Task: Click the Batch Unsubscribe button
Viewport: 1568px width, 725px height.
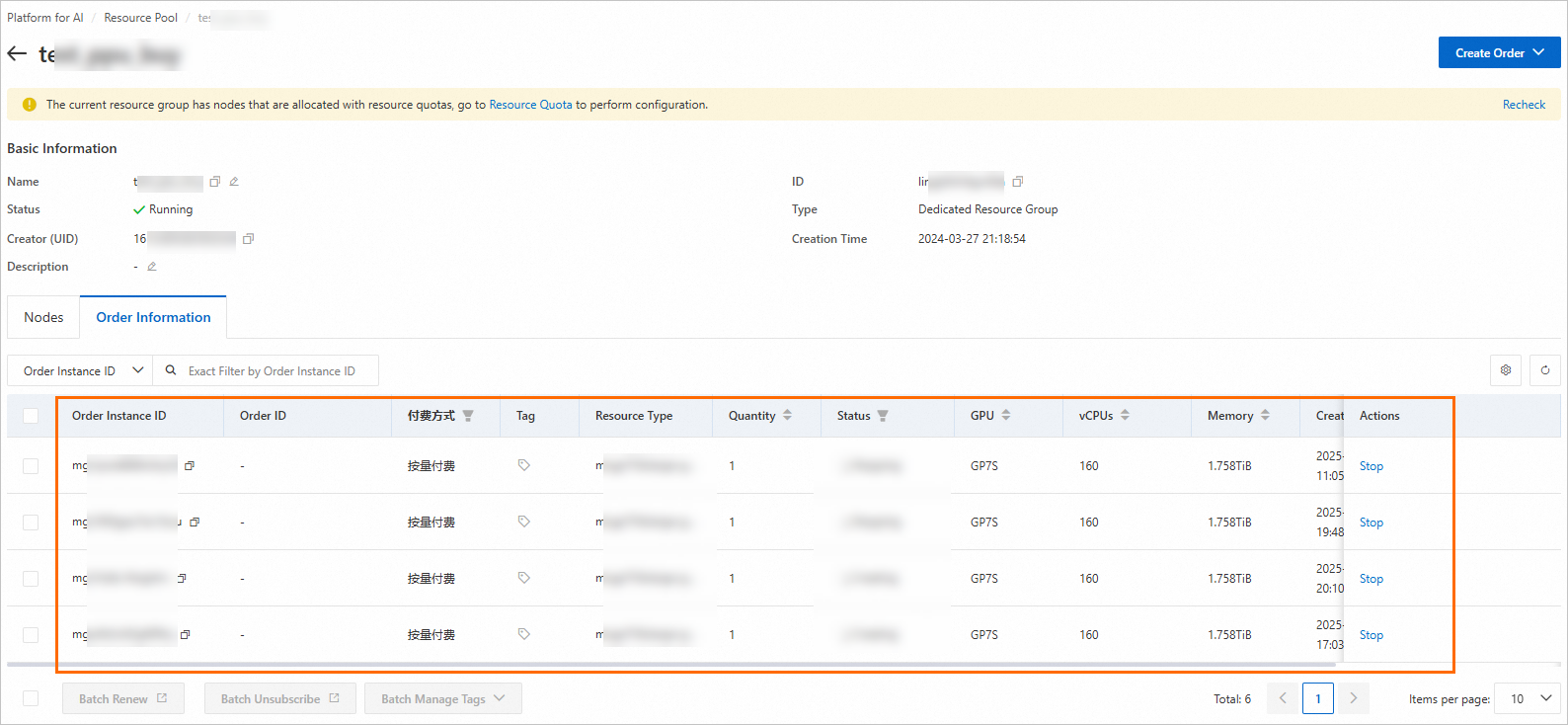Action: coord(280,698)
